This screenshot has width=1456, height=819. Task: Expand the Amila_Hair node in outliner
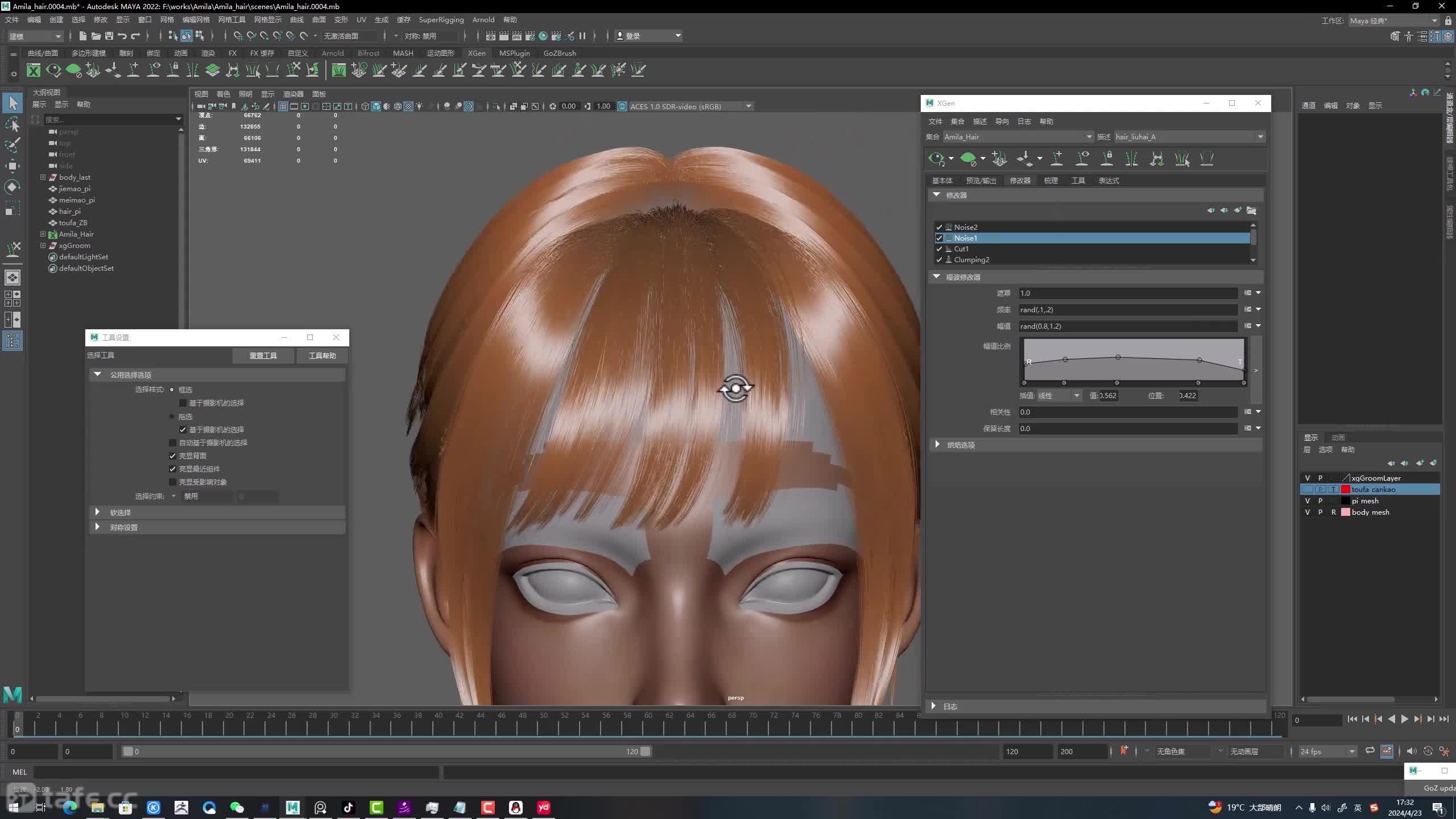pos(43,234)
